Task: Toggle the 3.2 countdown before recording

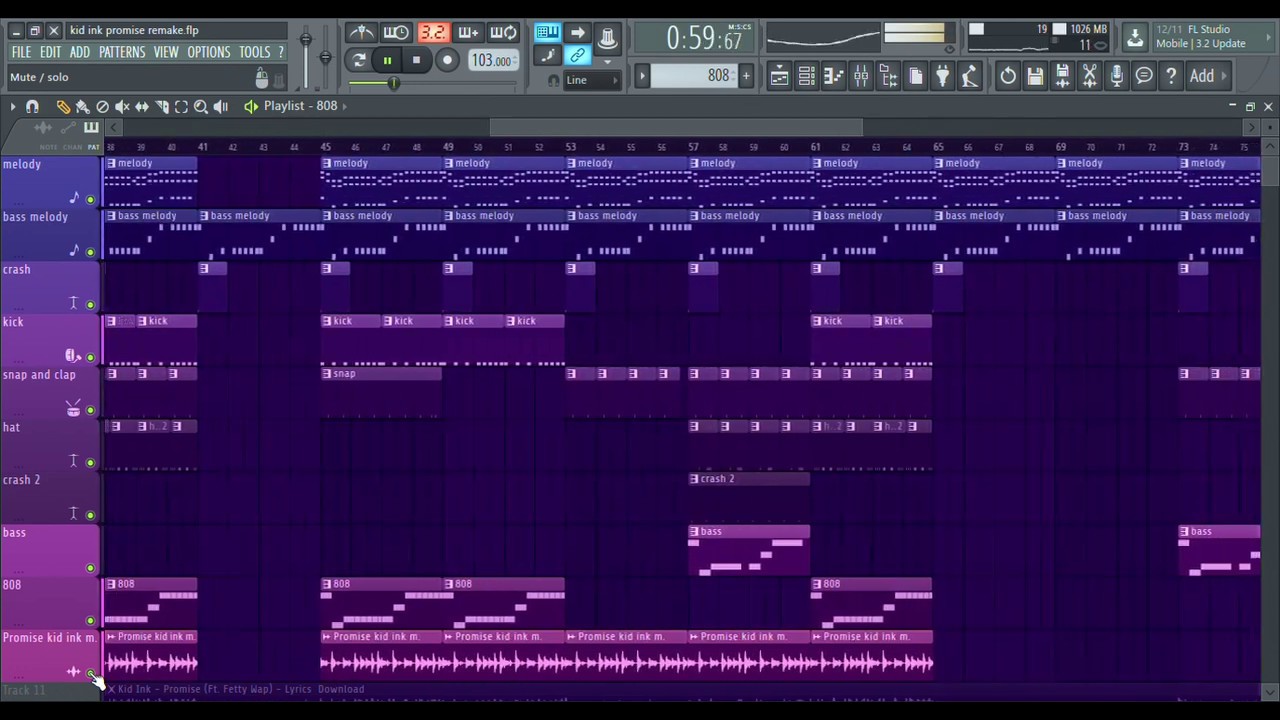Action: (432, 33)
